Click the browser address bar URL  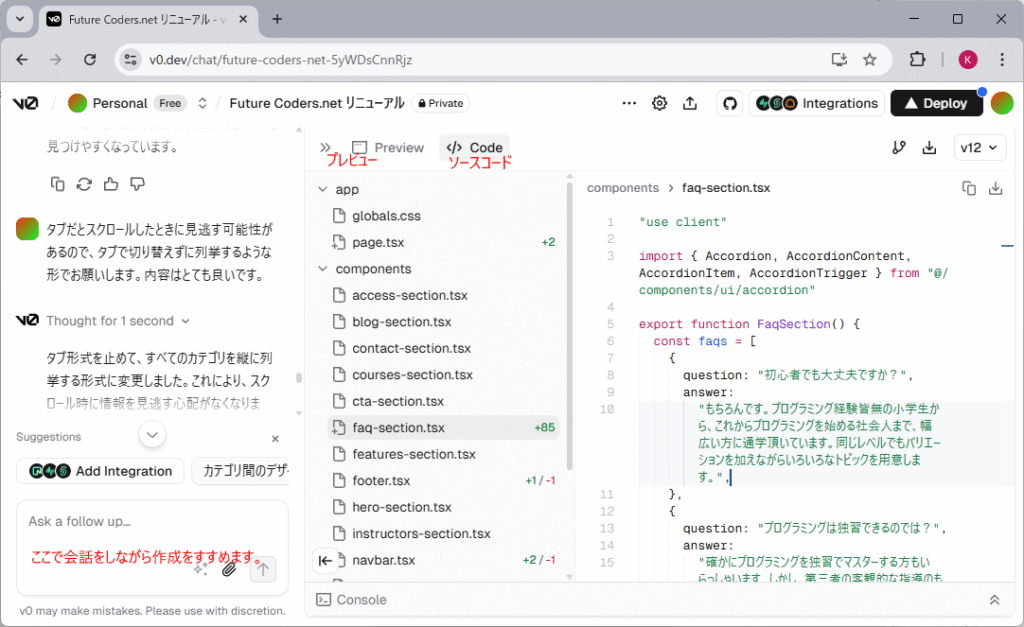pos(281,59)
